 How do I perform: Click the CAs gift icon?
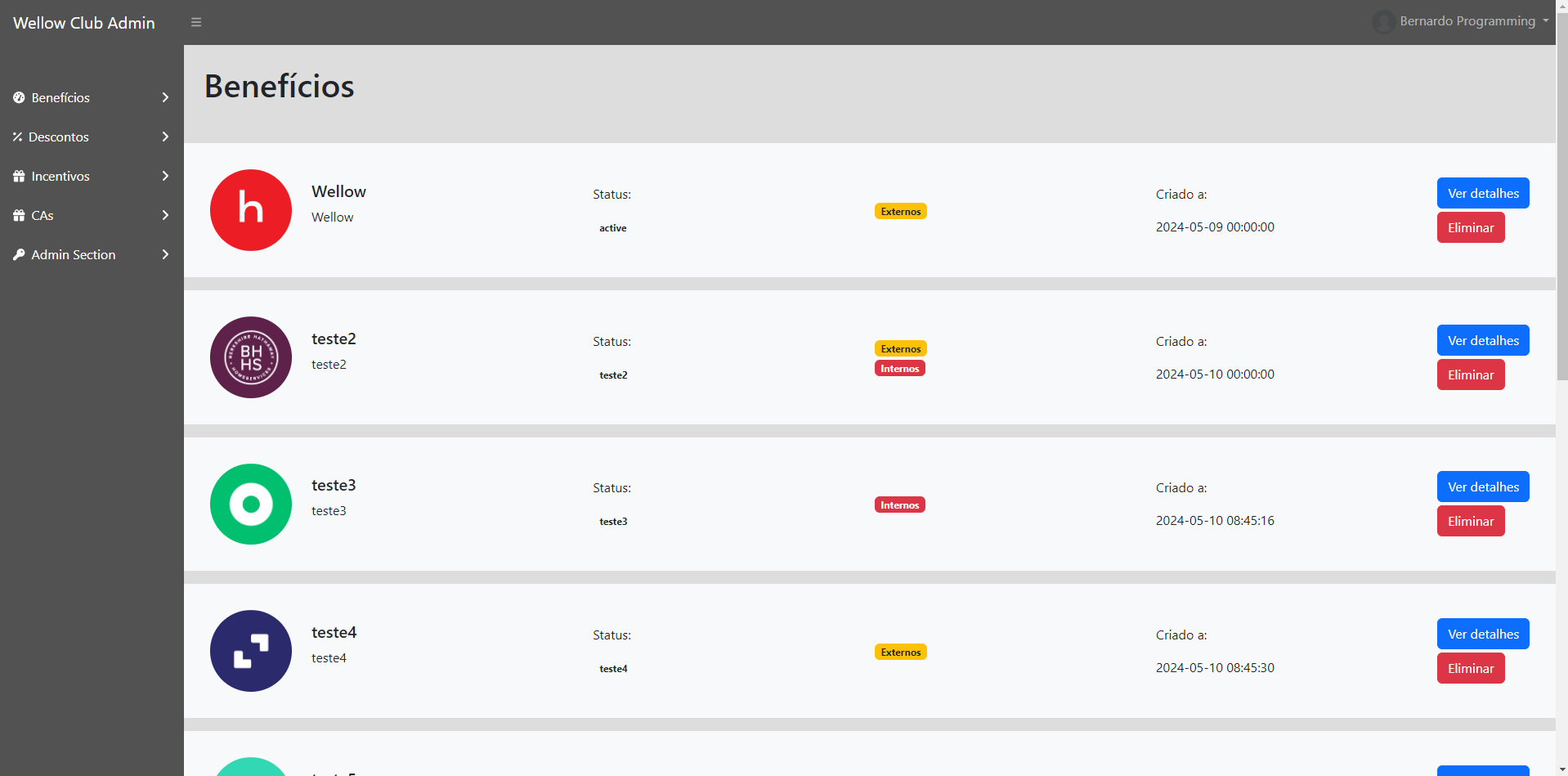point(19,215)
